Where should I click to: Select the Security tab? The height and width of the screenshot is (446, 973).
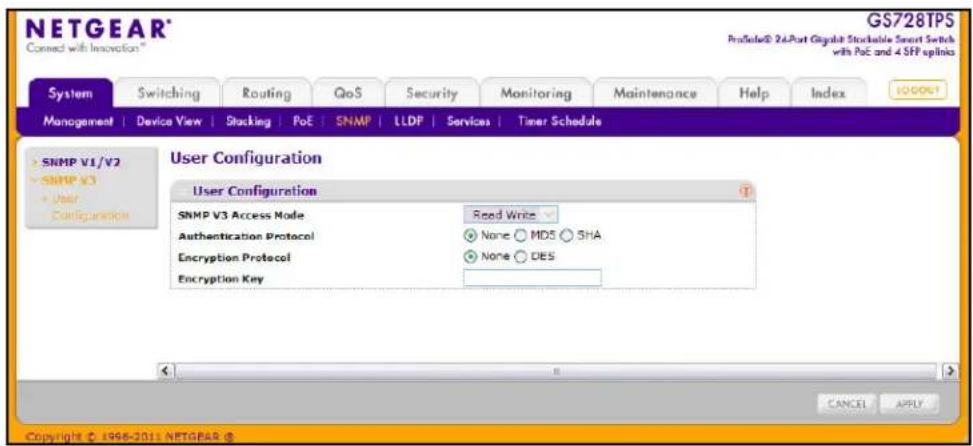431,94
